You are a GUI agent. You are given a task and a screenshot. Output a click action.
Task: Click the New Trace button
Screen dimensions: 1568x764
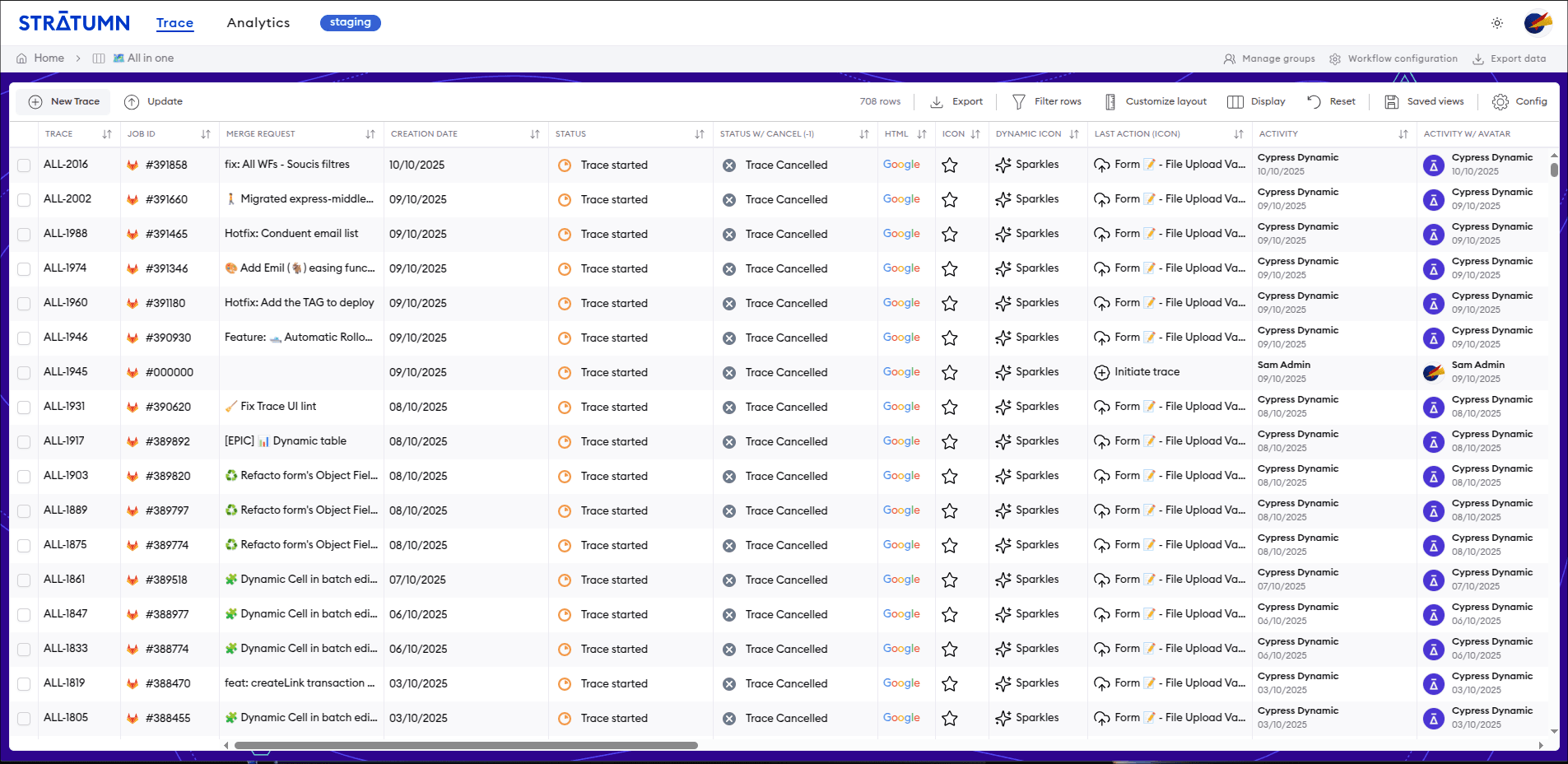coord(64,102)
